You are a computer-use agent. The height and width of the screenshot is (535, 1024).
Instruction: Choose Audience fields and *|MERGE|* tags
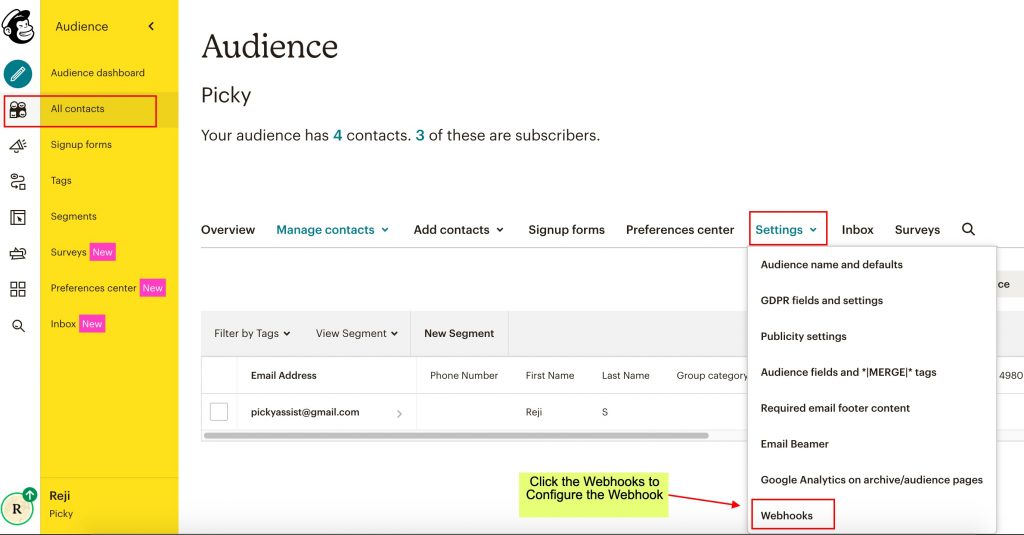(x=848, y=372)
